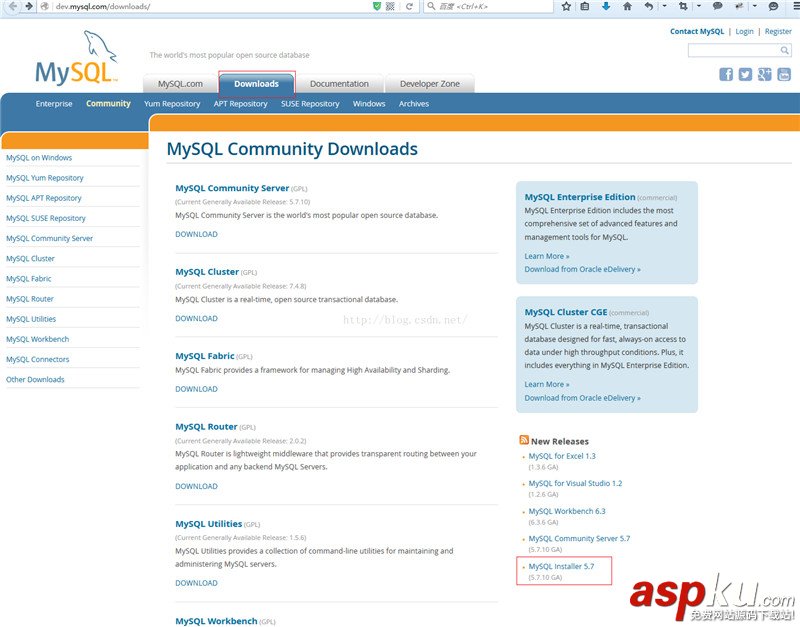Click DOWNLOAD under MySQL Utilities
This screenshot has height=627, width=800.
[196, 583]
